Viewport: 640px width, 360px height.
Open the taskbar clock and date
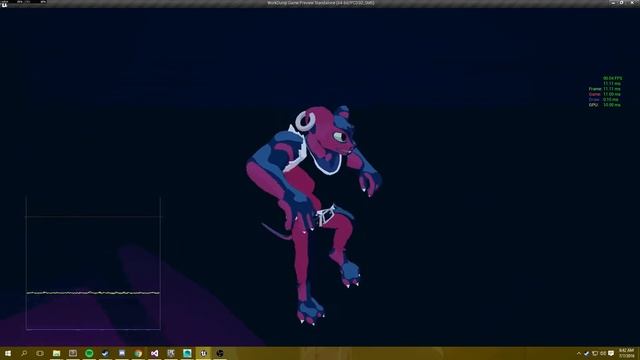[627, 353]
